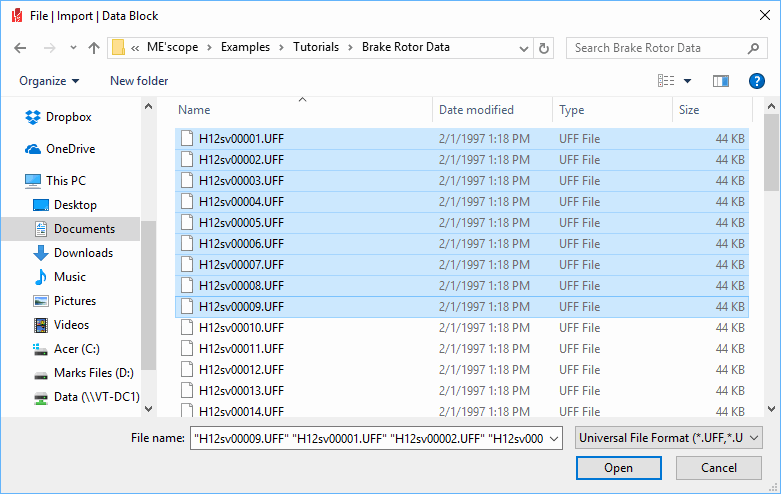Image resolution: width=781 pixels, height=494 pixels.
Task: Click the OneDrive cloud icon
Action: click(x=33, y=149)
